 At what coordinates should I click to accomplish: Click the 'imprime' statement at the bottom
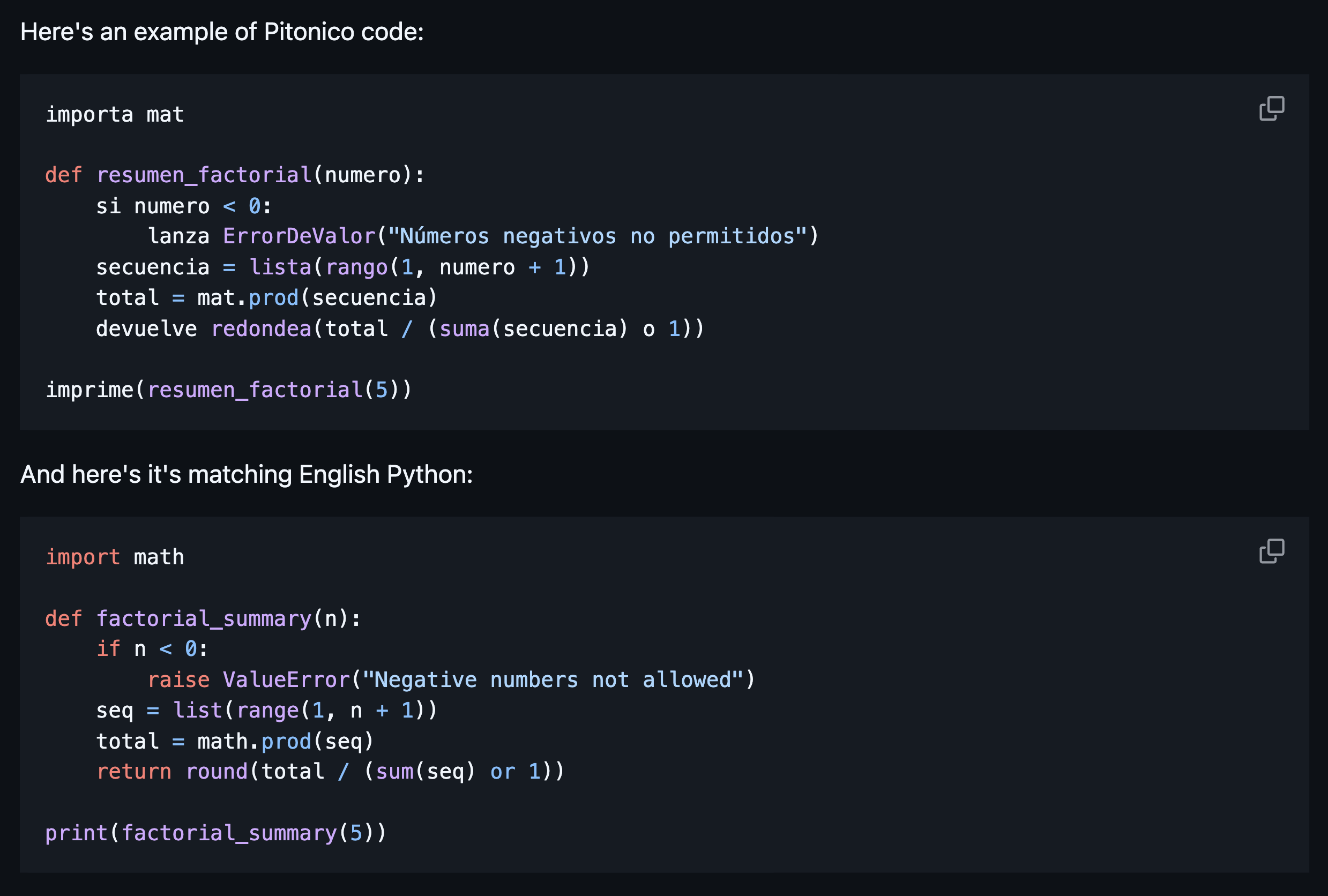coord(89,390)
